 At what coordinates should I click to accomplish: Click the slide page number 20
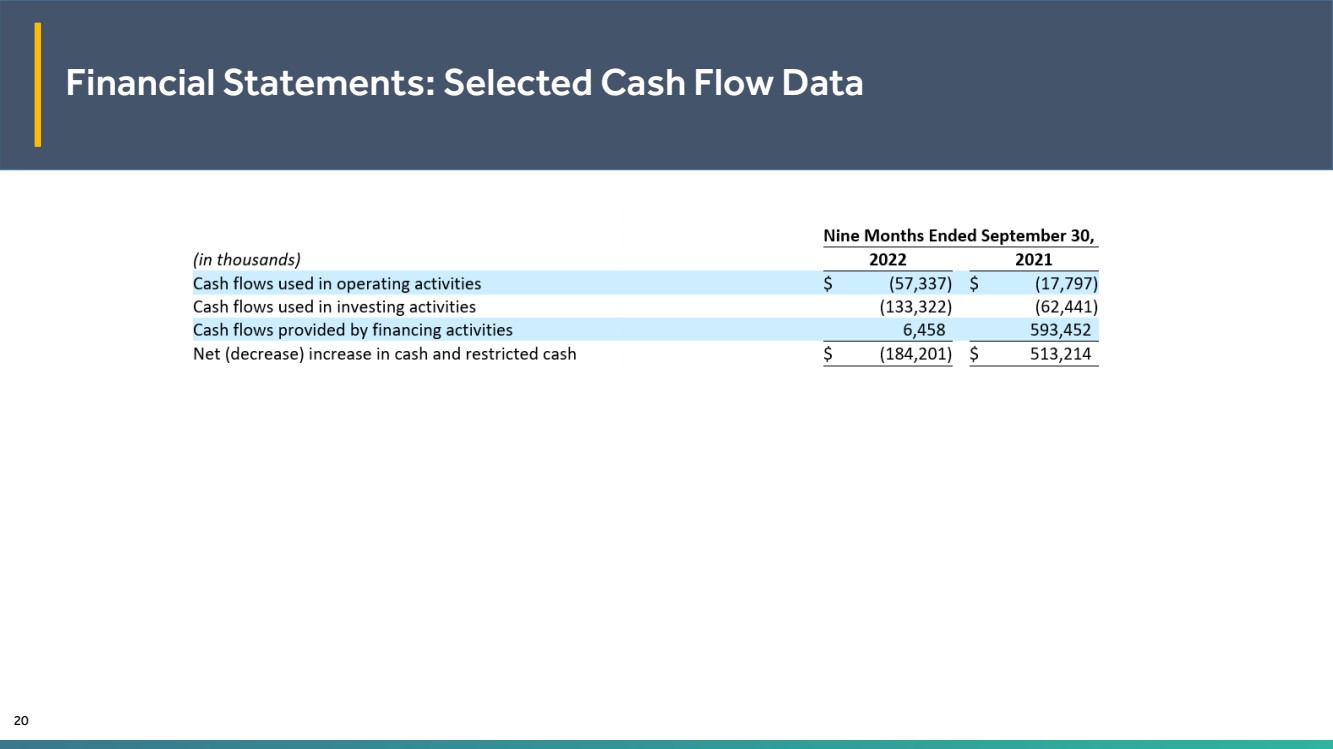pyautogui.click(x=21, y=721)
